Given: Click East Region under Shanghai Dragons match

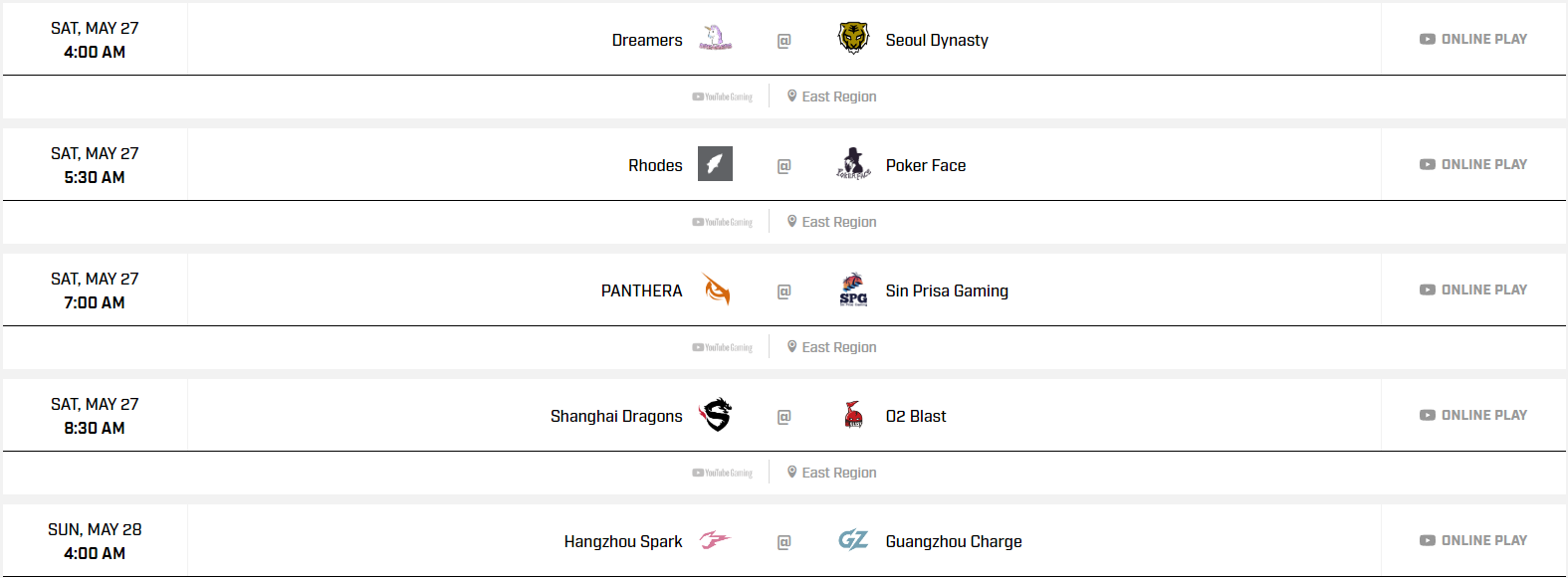Looking at the screenshot, I should click(832, 473).
